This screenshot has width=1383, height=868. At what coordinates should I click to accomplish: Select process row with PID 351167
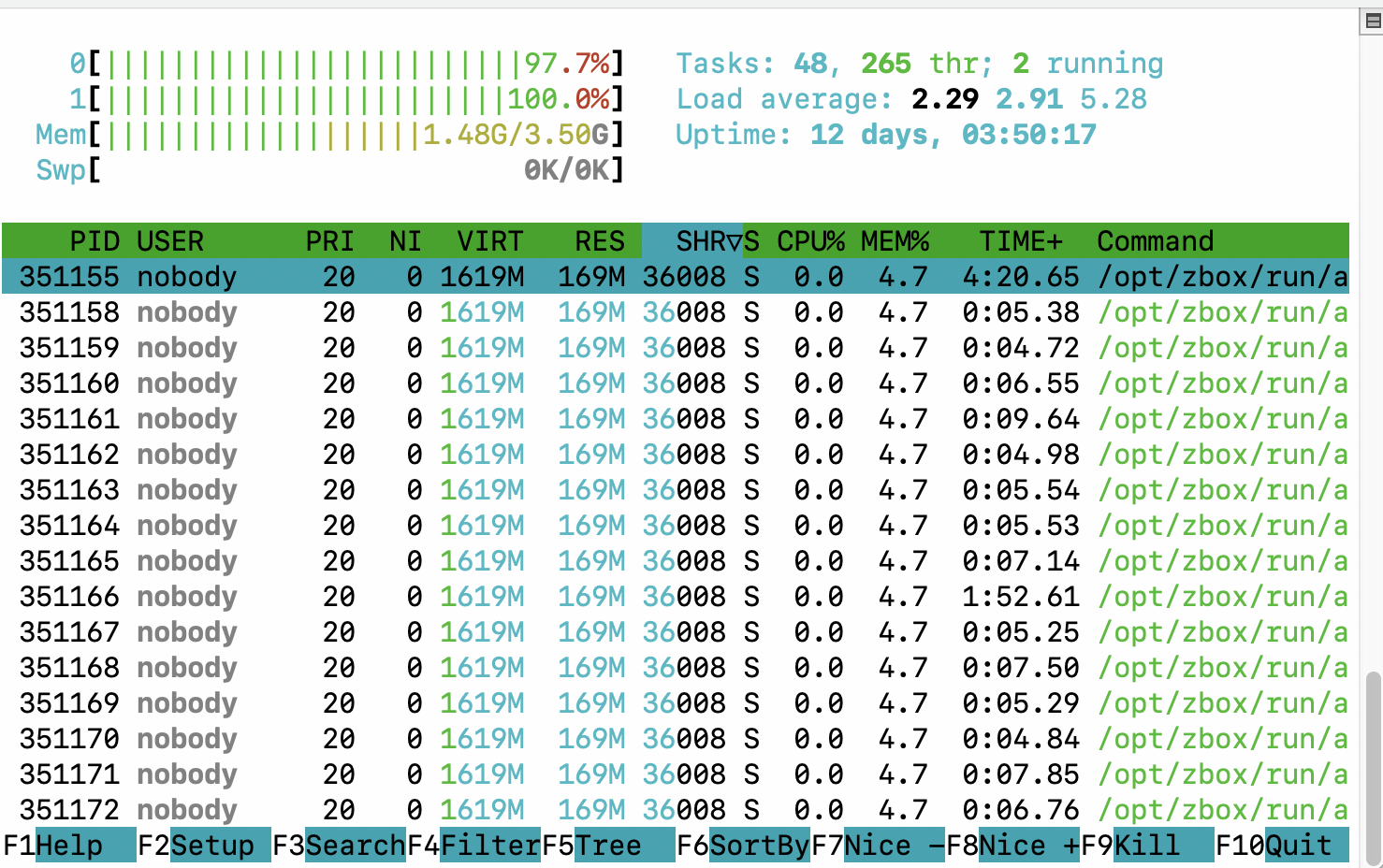[x=676, y=632]
